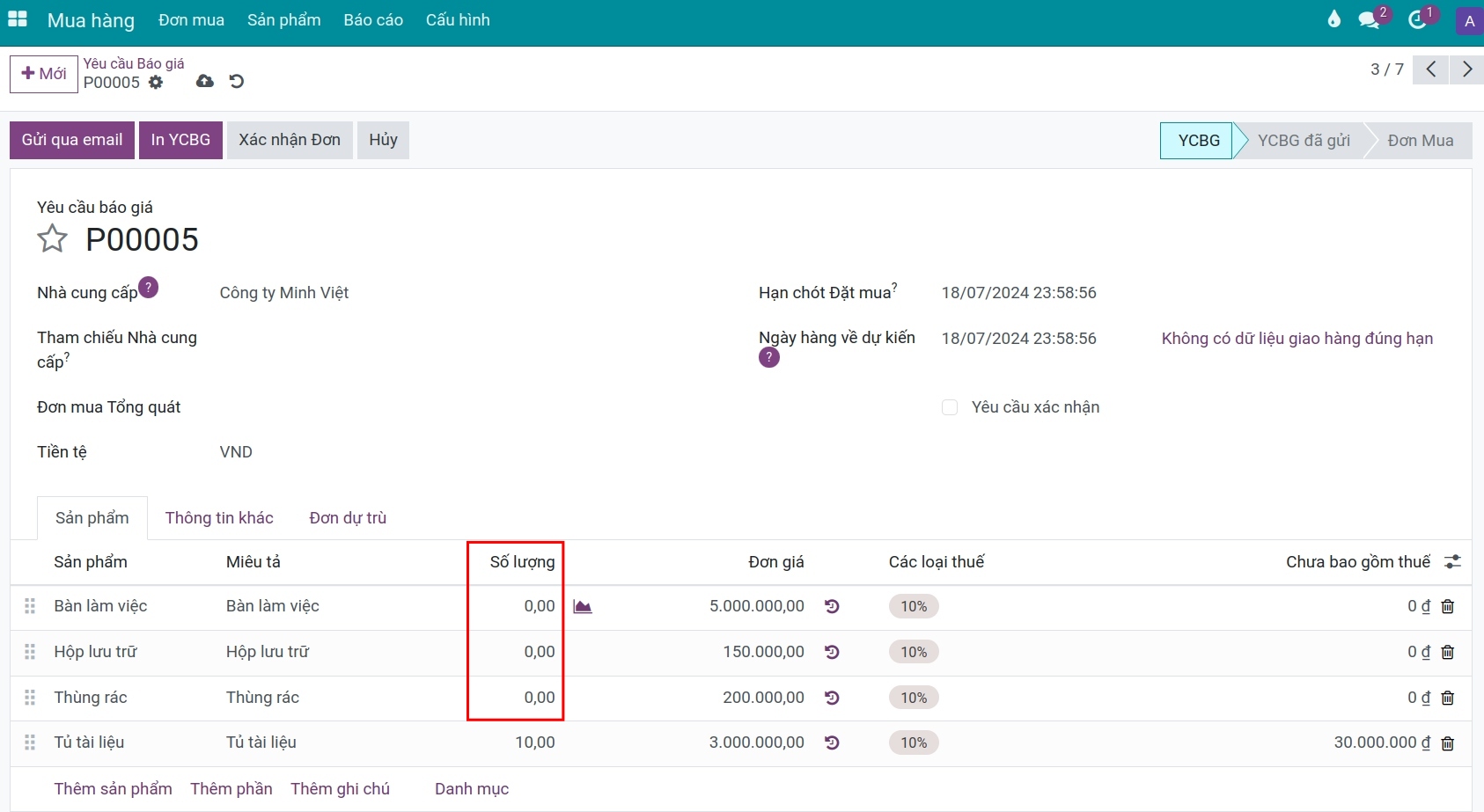Open the water-drop debug icon in the top bar
Screen dimensions: 1484x812
coord(1334,19)
